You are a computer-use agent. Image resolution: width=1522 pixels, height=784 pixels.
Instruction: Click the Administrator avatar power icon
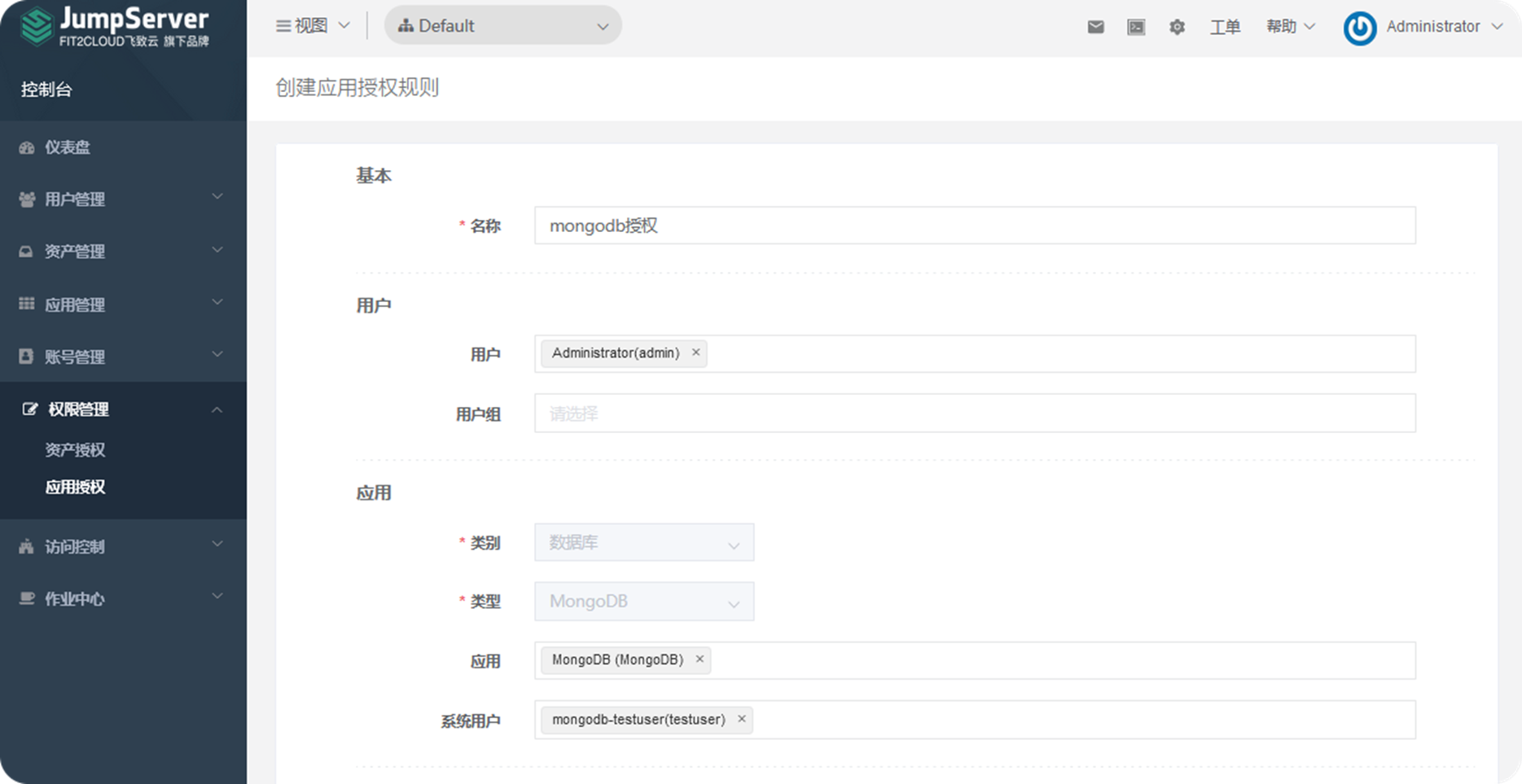pos(1359,26)
